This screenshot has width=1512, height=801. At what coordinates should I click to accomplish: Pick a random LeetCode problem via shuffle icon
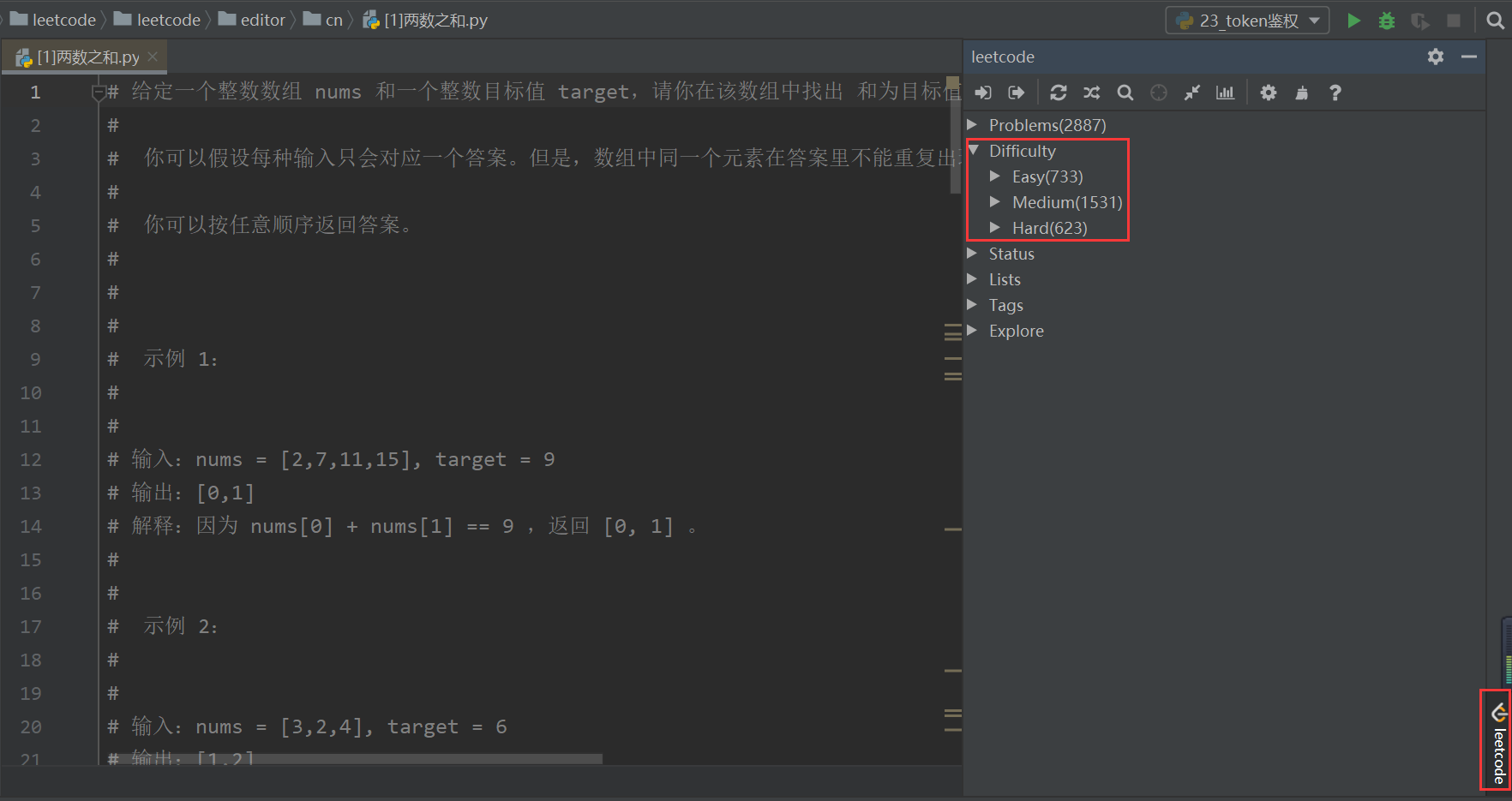1090,93
